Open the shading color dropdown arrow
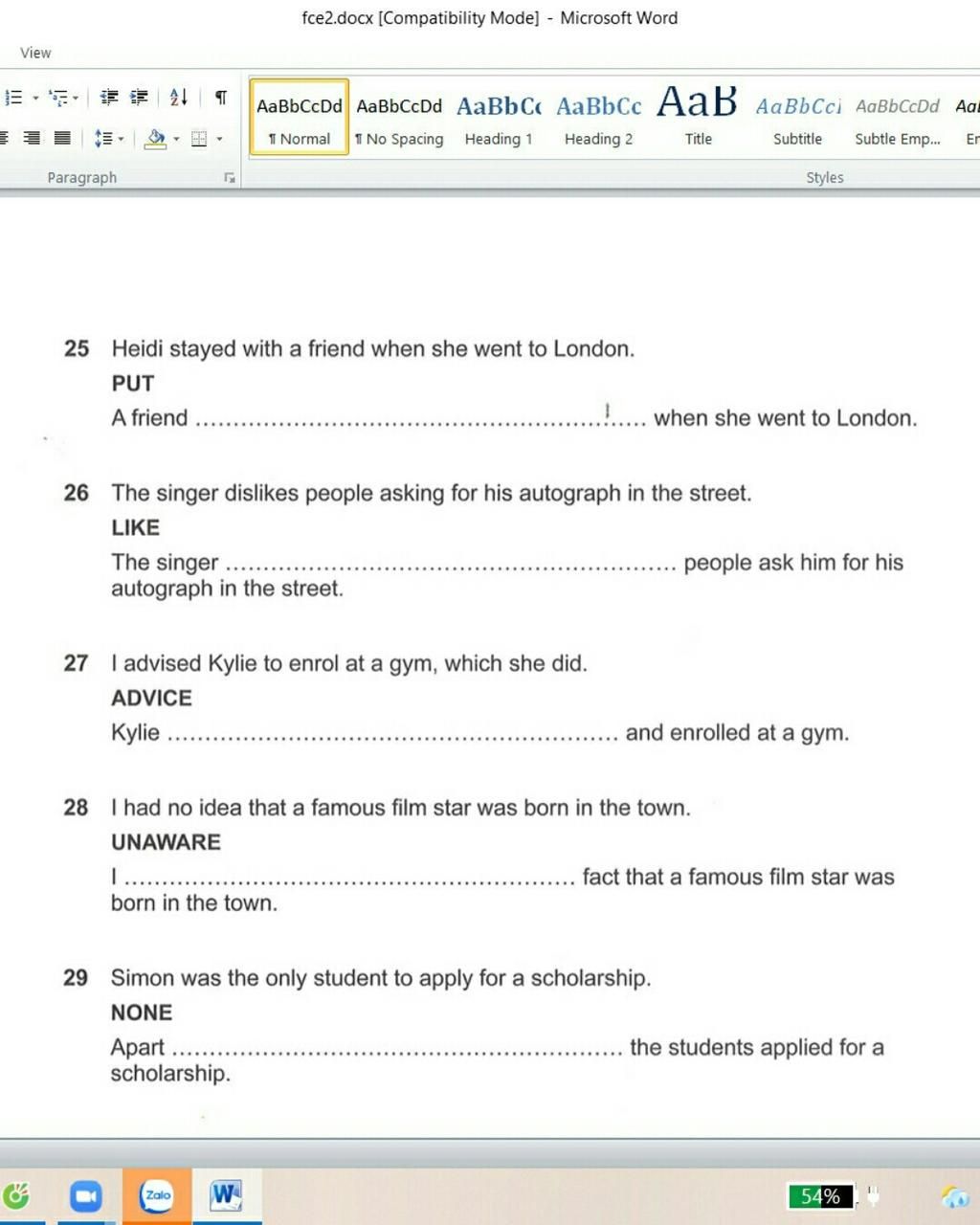 [x=176, y=140]
